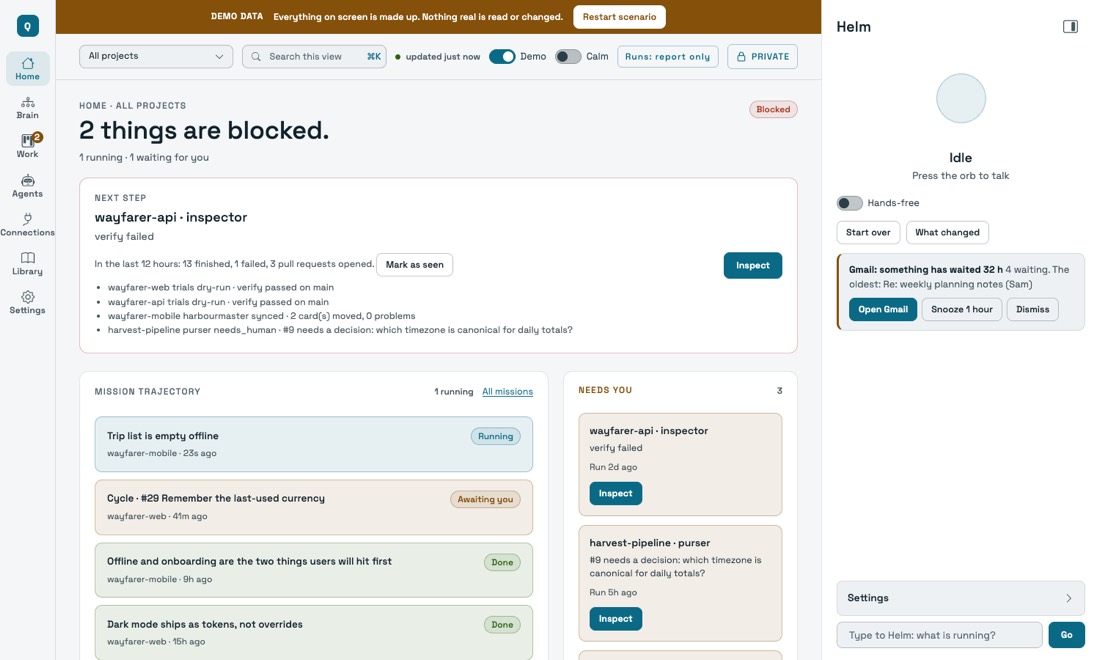Viewport: 1100px width, 660px height.
Task: Click the Restart scenario button
Action: [x=619, y=17]
